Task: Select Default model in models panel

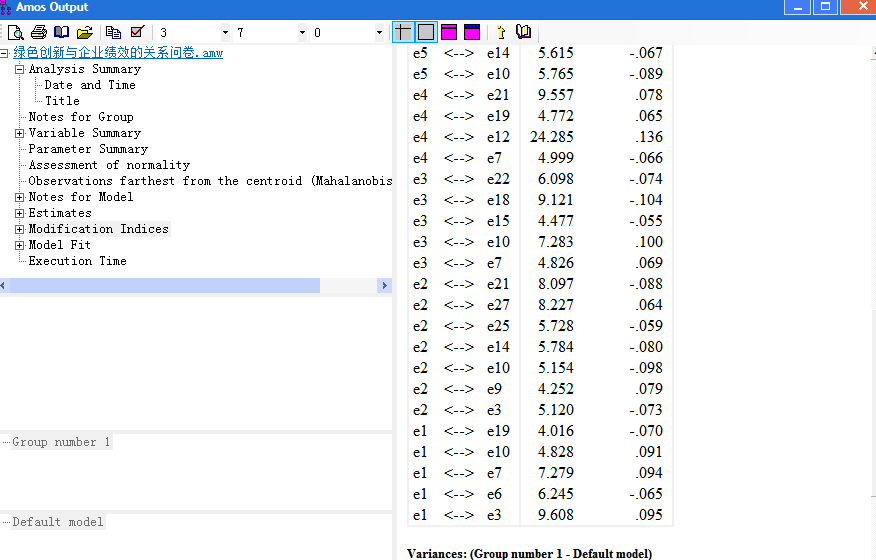Action: [x=58, y=522]
